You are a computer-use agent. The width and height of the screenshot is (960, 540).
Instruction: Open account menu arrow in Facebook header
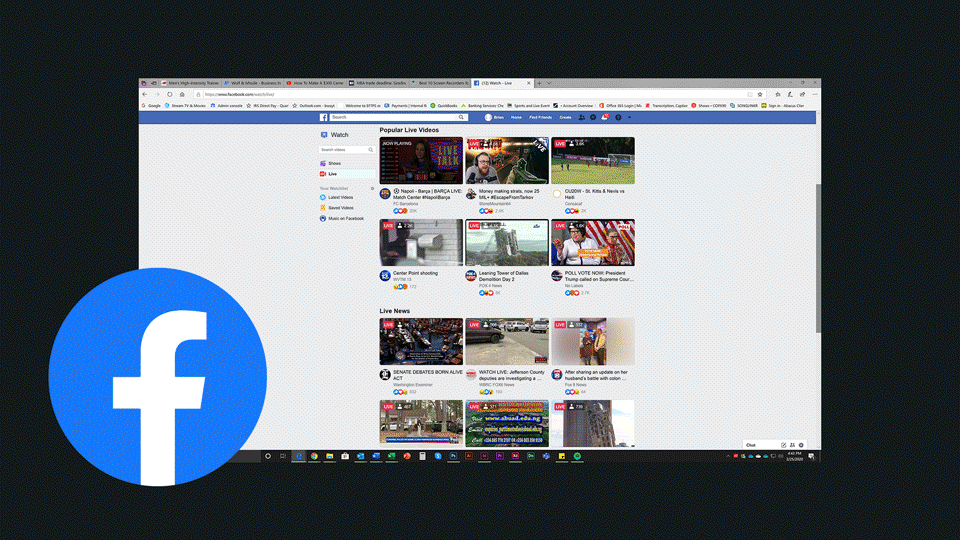point(629,118)
